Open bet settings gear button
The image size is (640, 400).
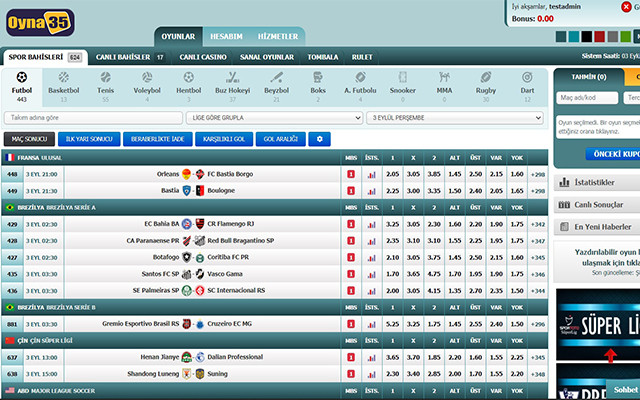320,139
